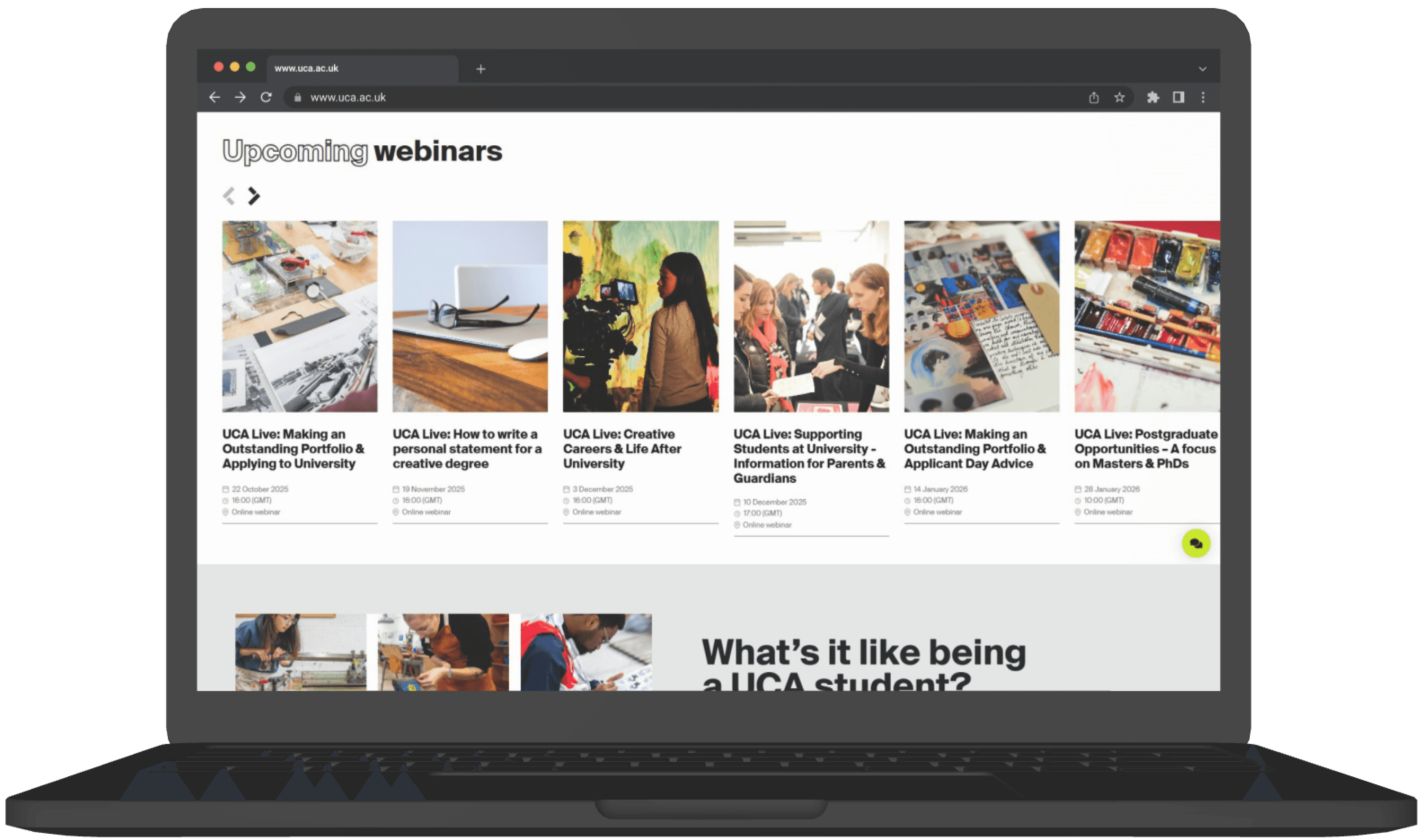
Task: Open Creative Careers & Life After University
Action: coord(622,449)
